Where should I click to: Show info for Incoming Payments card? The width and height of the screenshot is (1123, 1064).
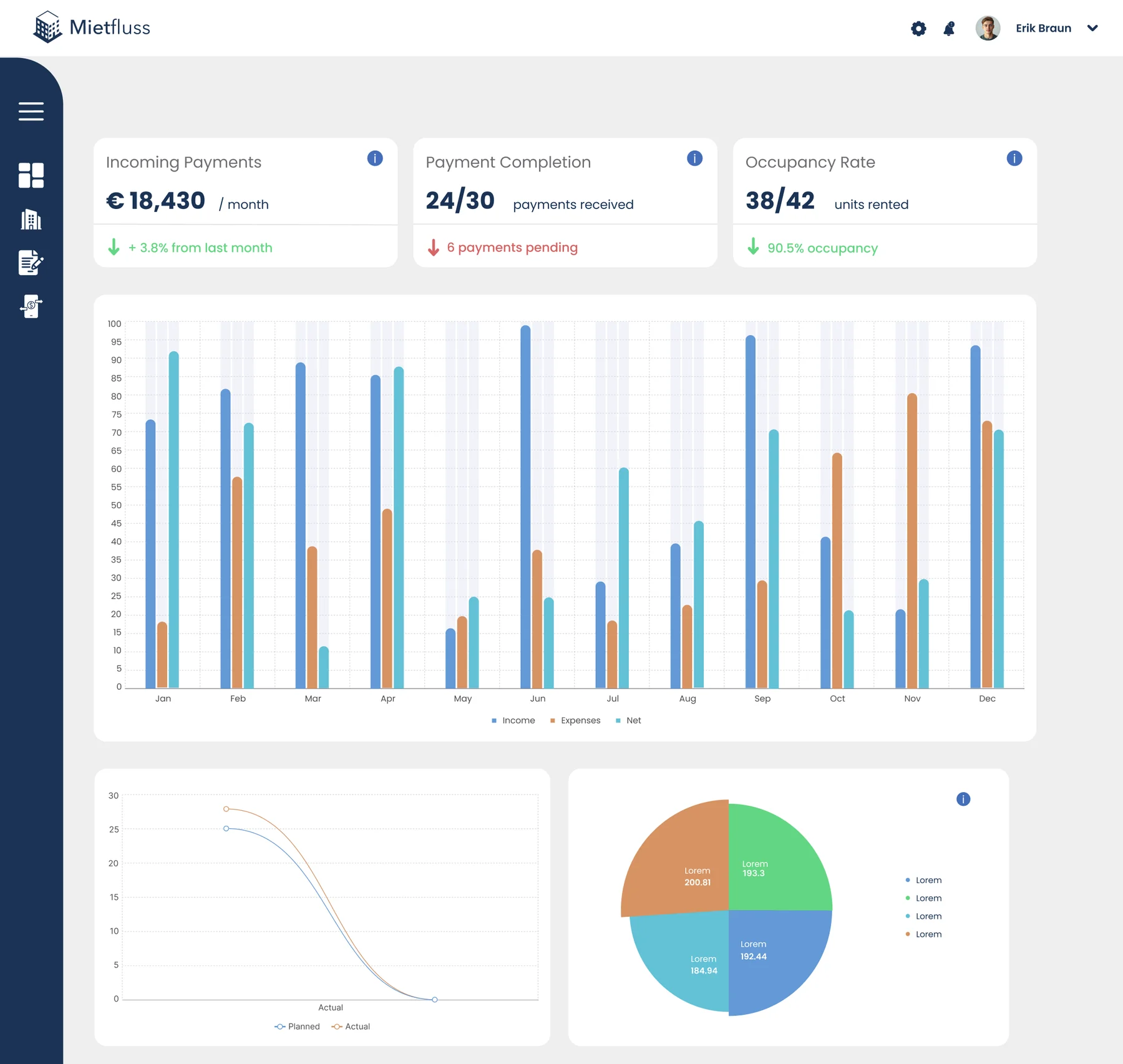[x=375, y=158]
